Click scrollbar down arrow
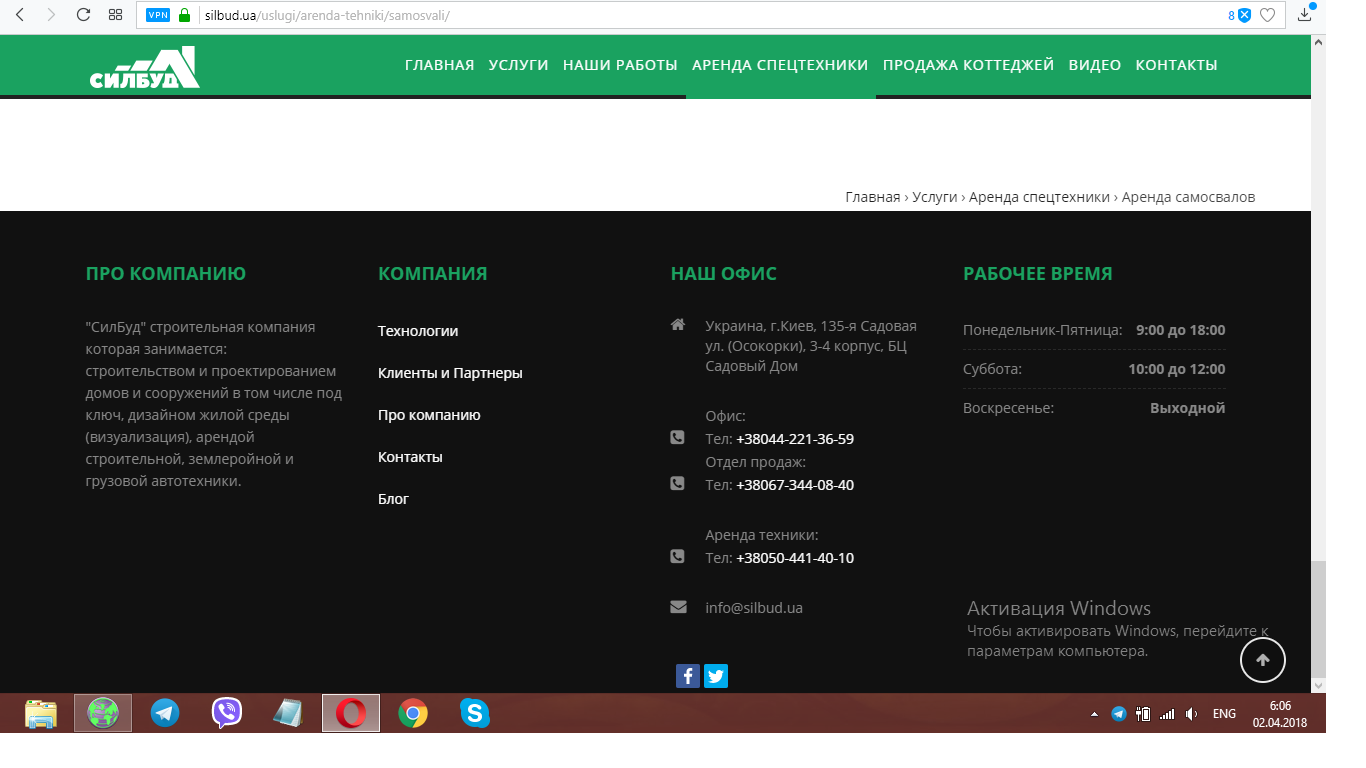 pyautogui.click(x=1318, y=685)
